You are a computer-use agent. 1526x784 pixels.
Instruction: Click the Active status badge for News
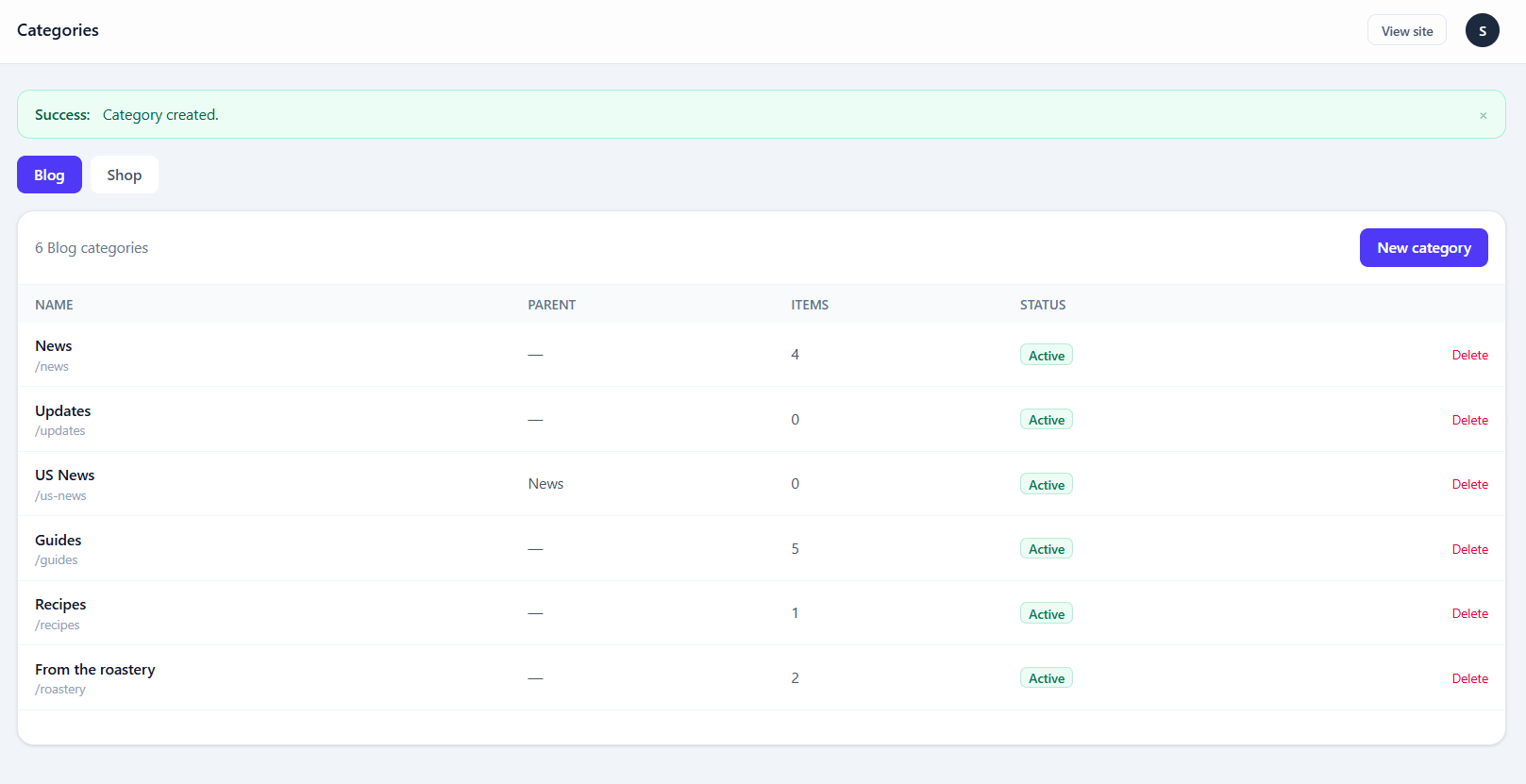tap(1046, 355)
